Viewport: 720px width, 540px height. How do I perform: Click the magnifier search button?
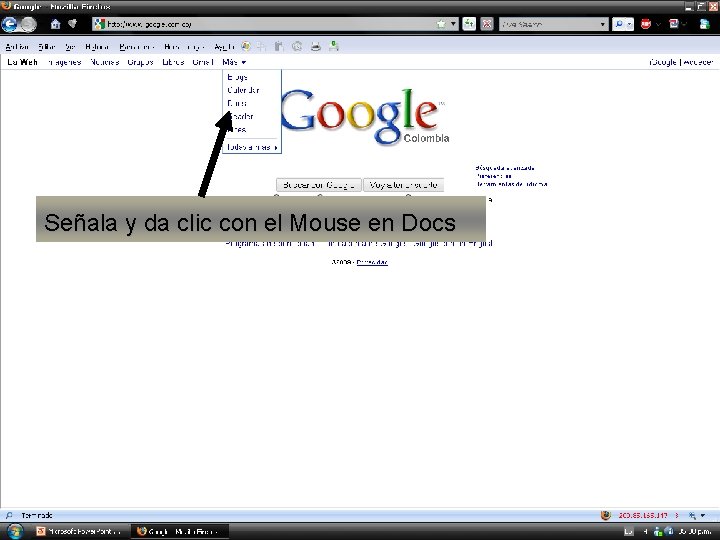pyautogui.click(x=619, y=24)
